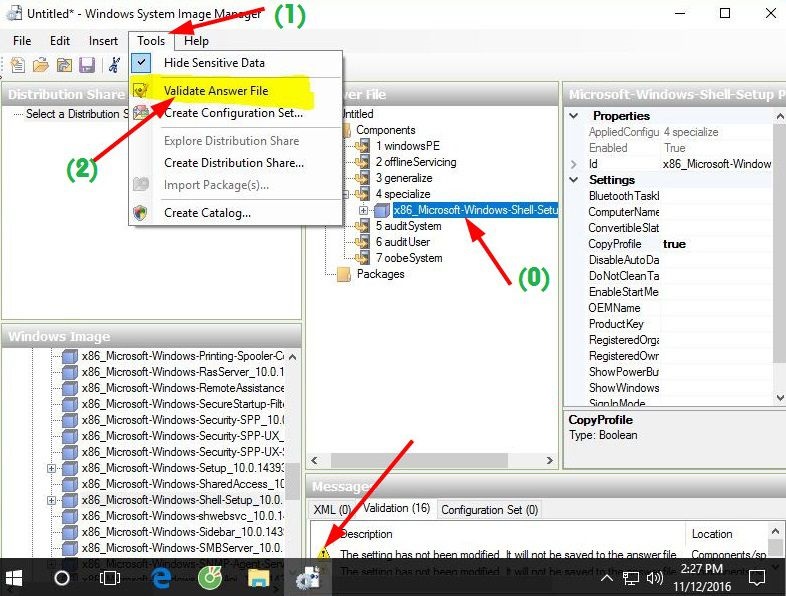This screenshot has height=596, width=786.
Task: Click scroll-down arrow in properties pane
Action: tap(779, 398)
